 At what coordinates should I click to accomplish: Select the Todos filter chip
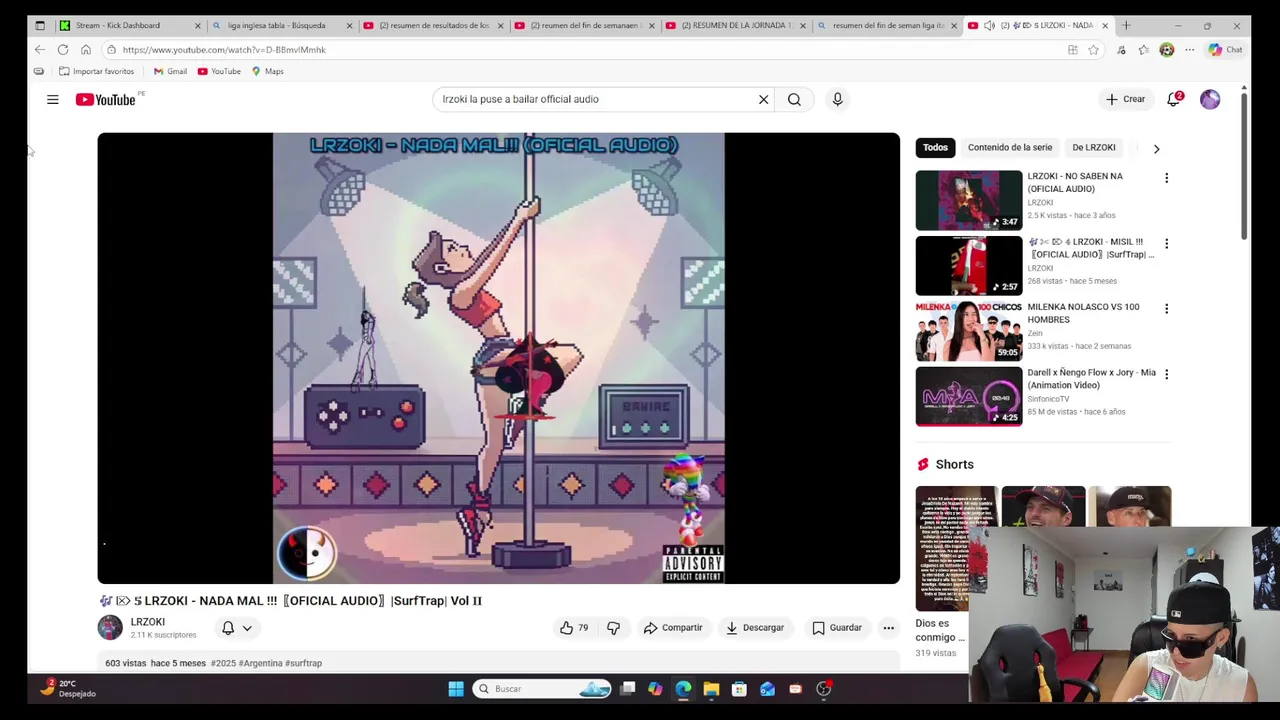935,148
